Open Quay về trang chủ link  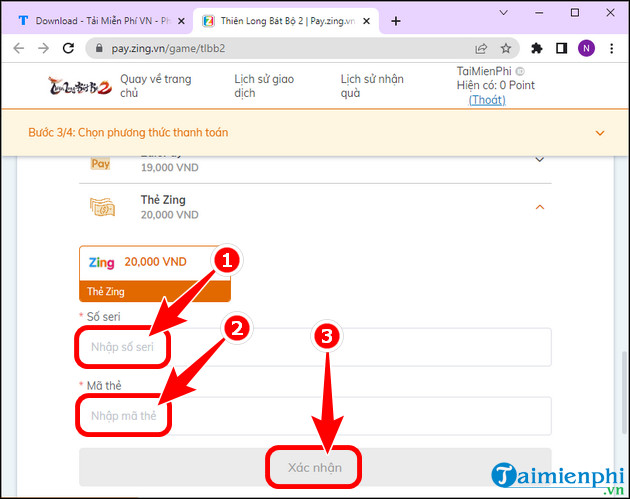click(155, 86)
